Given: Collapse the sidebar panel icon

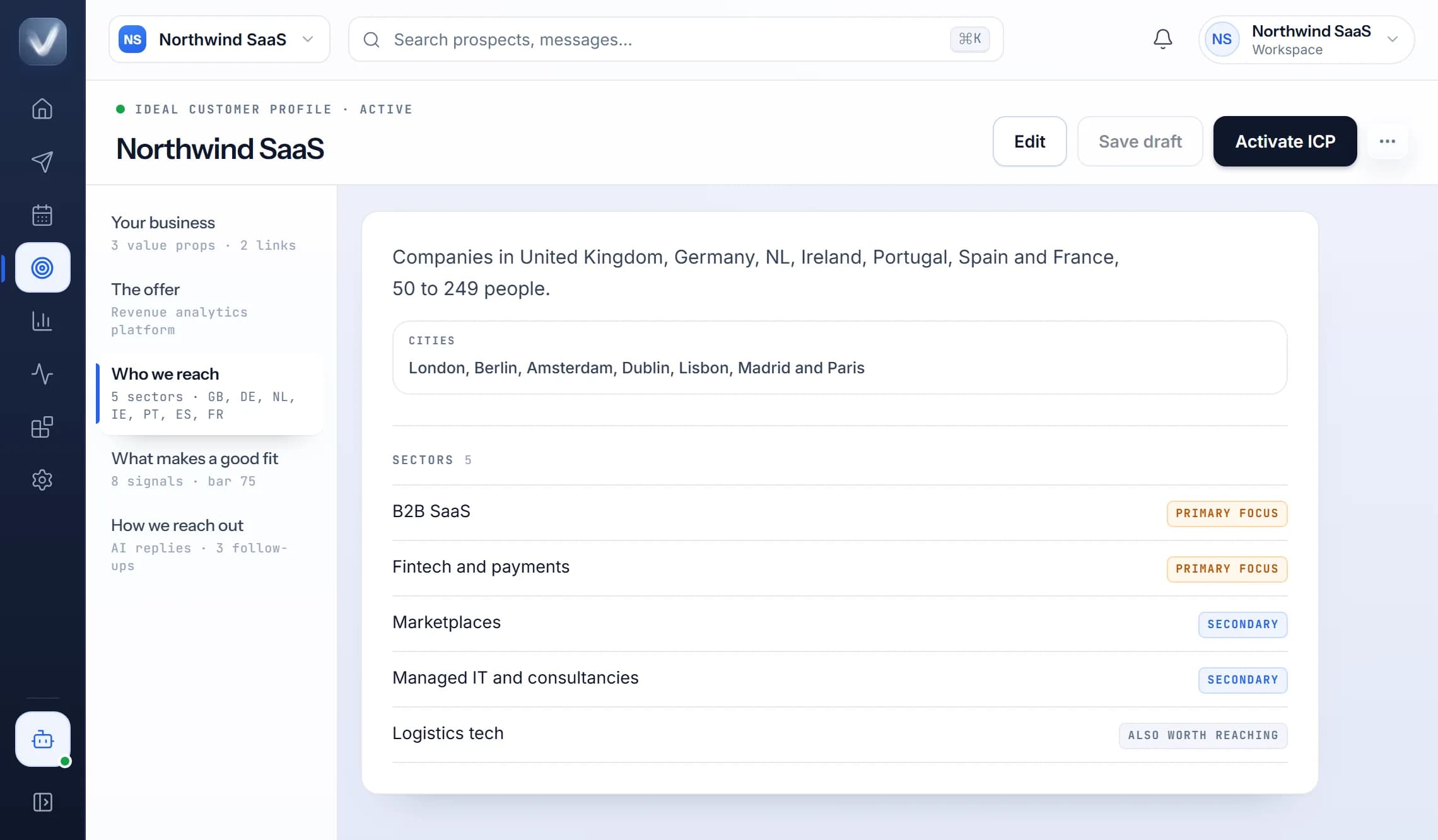Looking at the screenshot, I should click(x=42, y=802).
